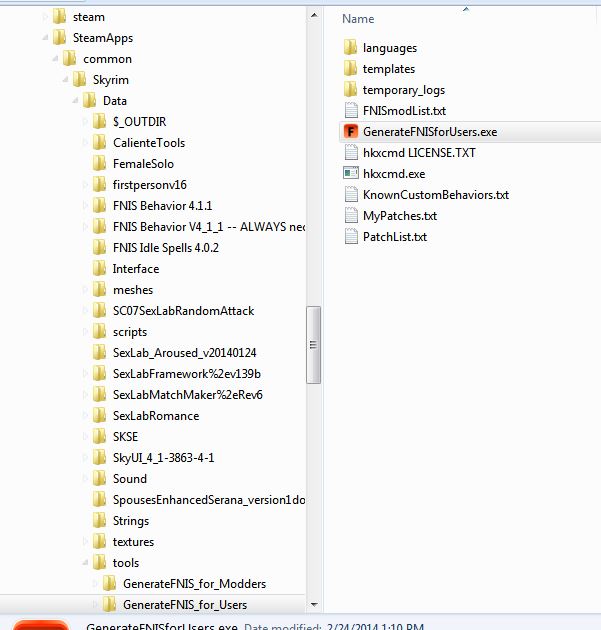The image size is (601, 630).
Task: Select SC07SexLabRandomAttack folder in tree
Action: (x=183, y=311)
